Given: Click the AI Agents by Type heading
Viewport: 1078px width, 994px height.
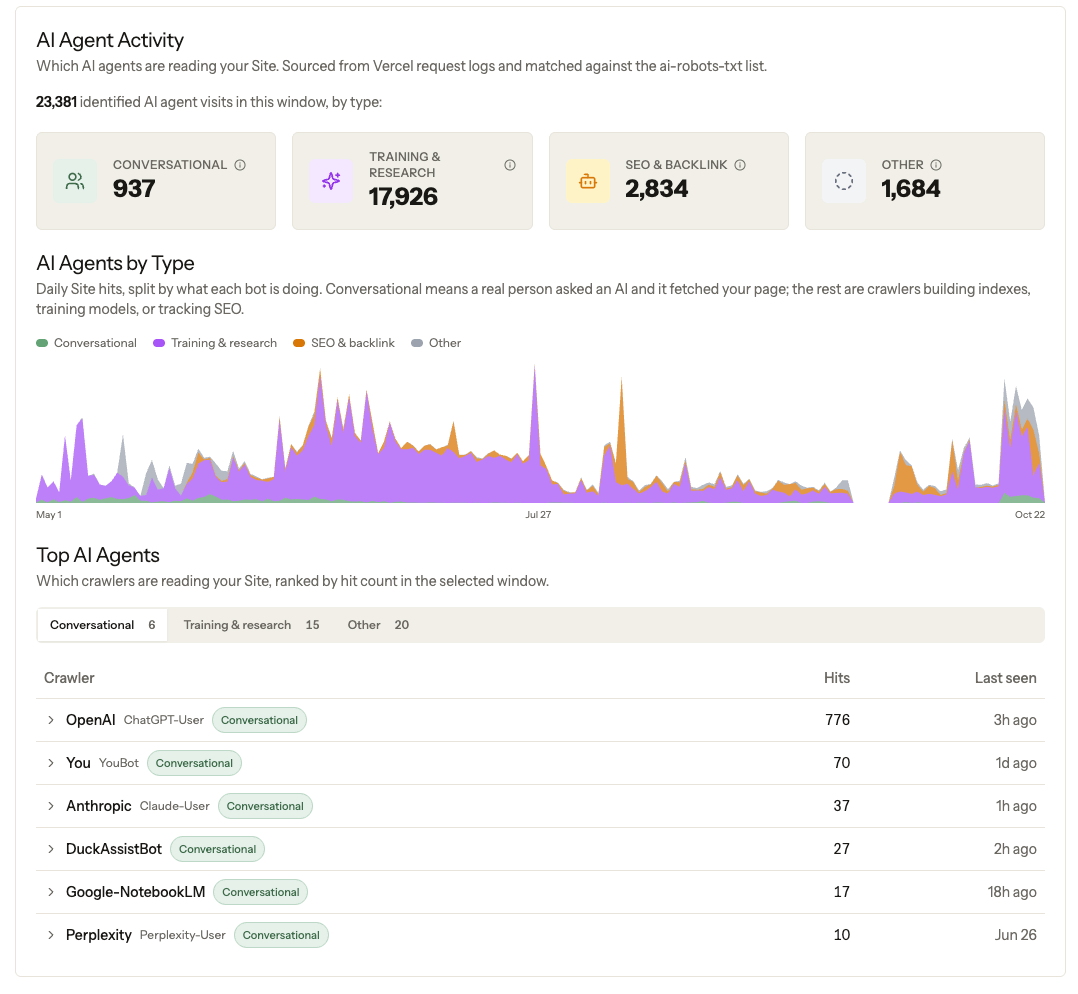Looking at the screenshot, I should [x=115, y=263].
